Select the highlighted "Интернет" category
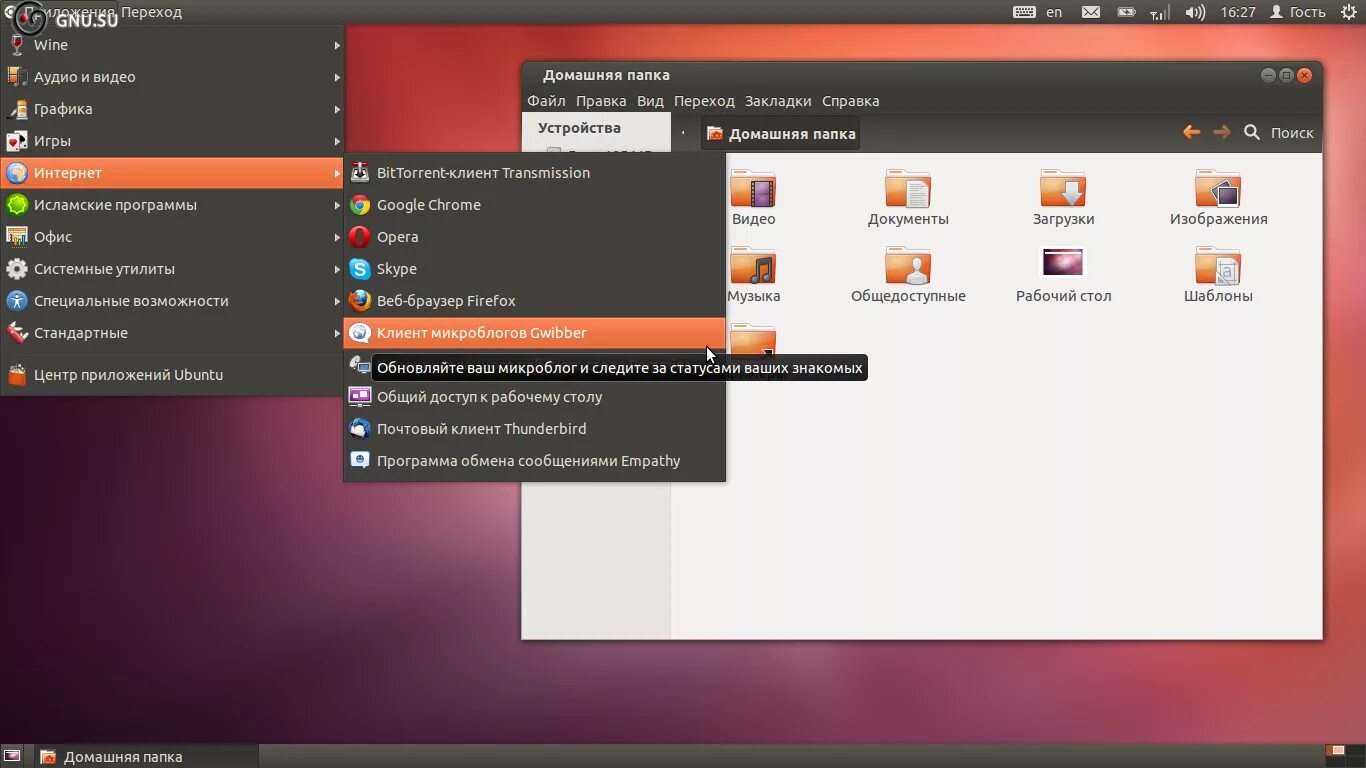The height and width of the screenshot is (768, 1366). click(x=172, y=173)
